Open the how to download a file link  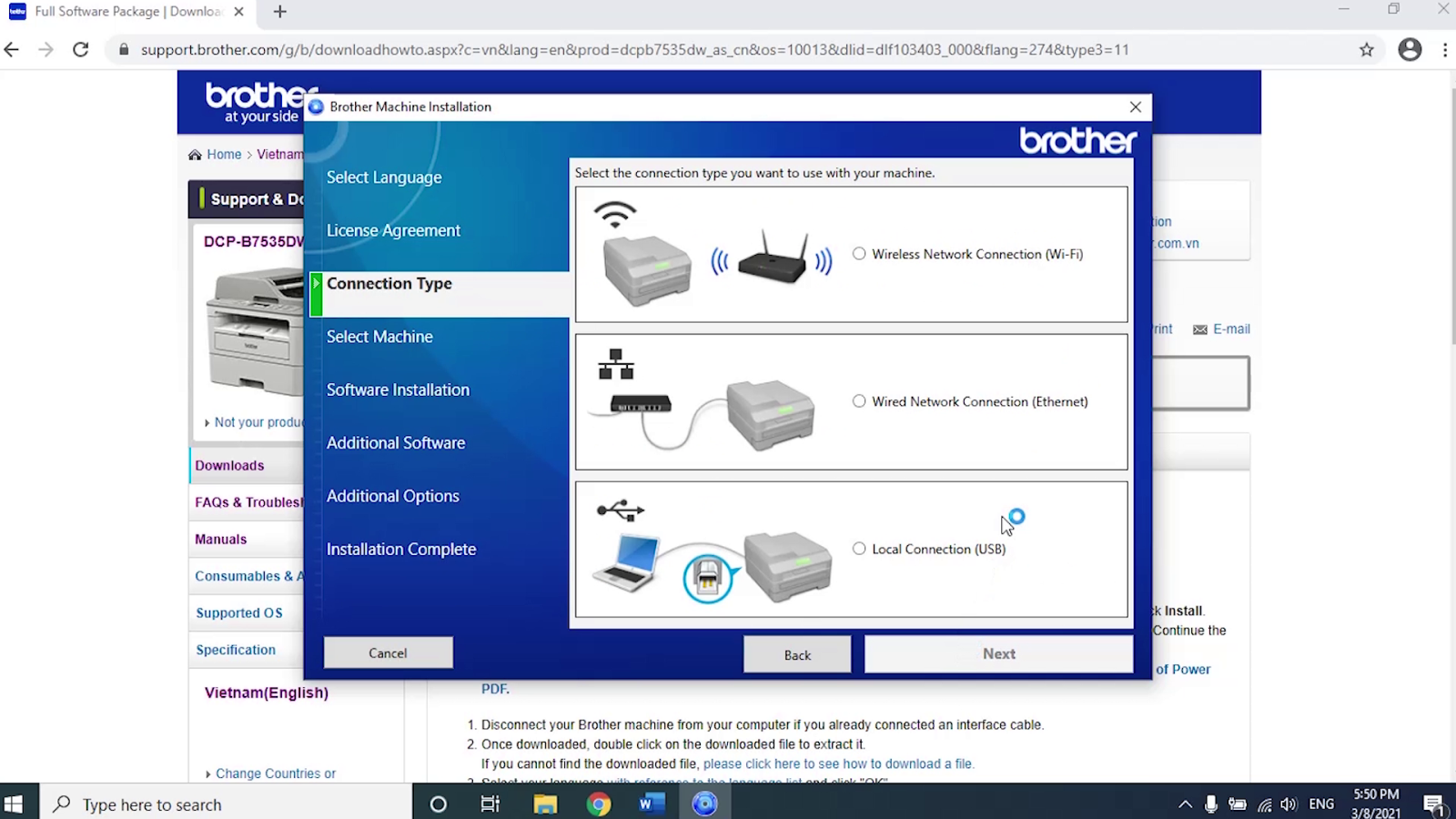click(838, 763)
